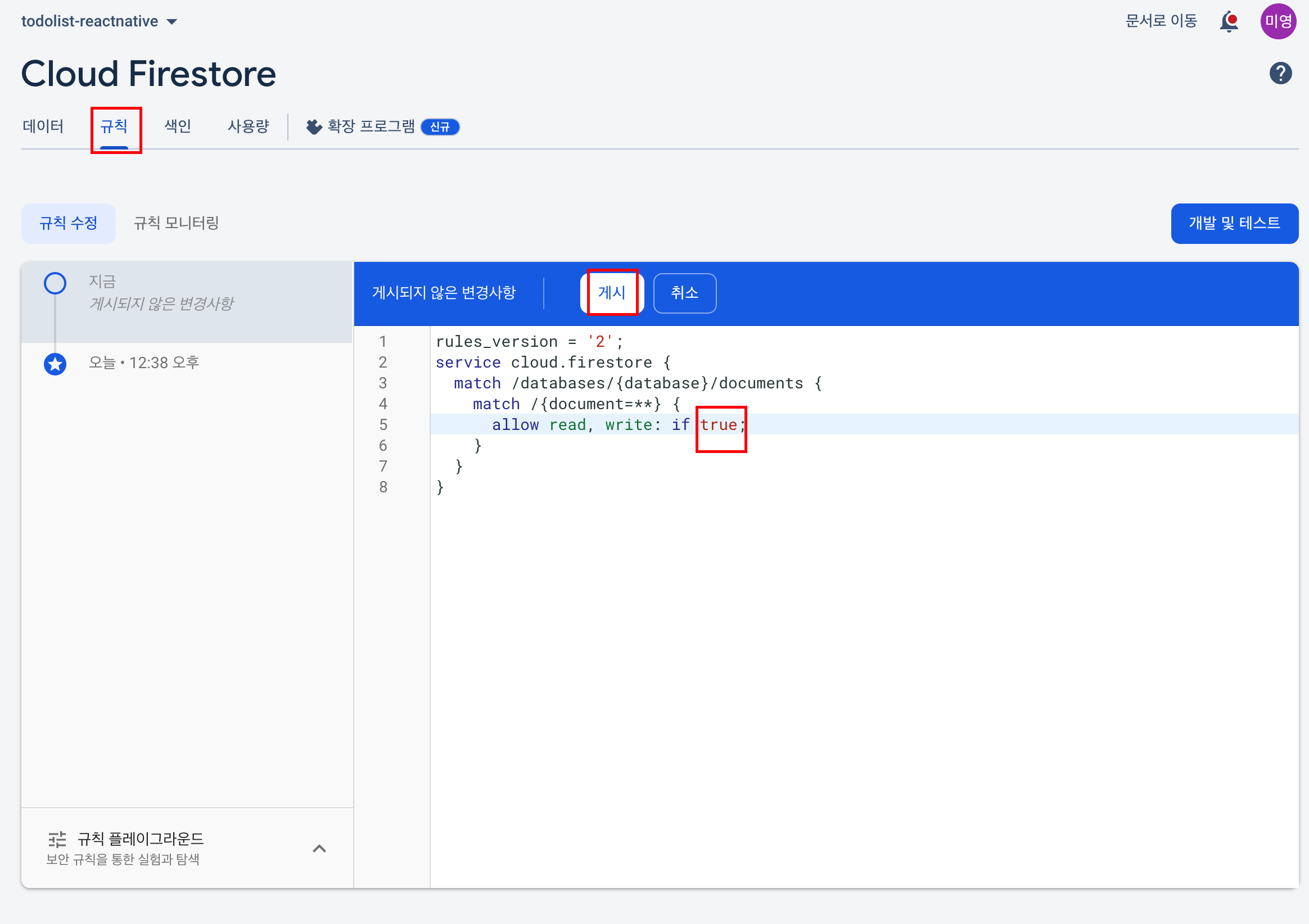
Task: Open the 문서로 이동 link
Action: [1161, 21]
